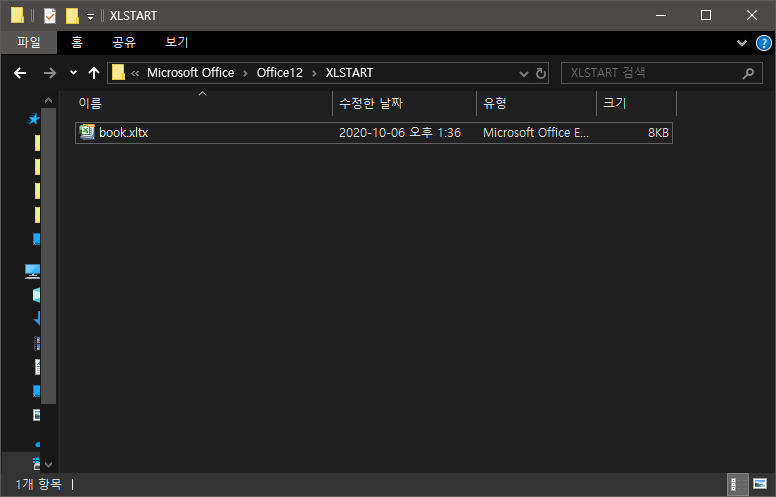Open Quick access star in navigation pane
776x497 pixels.
tap(33, 119)
